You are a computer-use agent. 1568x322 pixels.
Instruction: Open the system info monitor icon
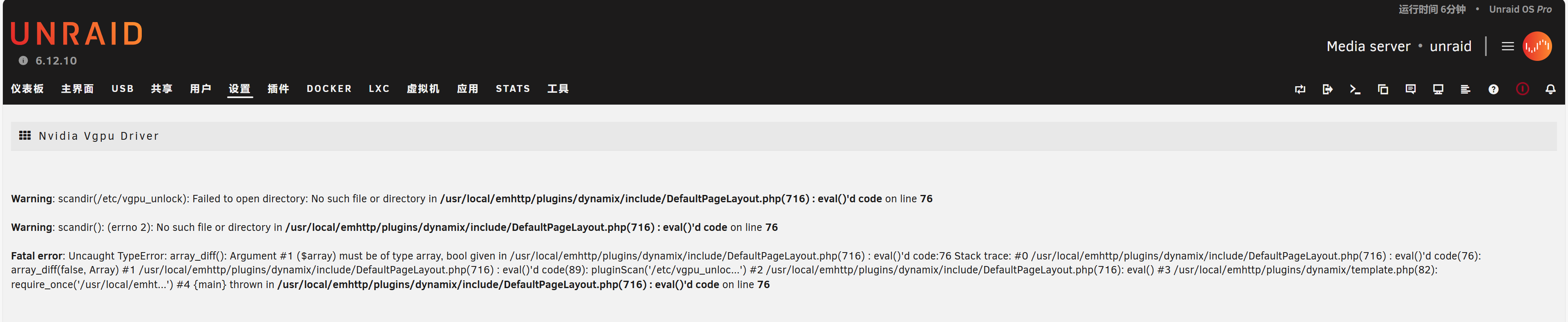tap(1438, 89)
